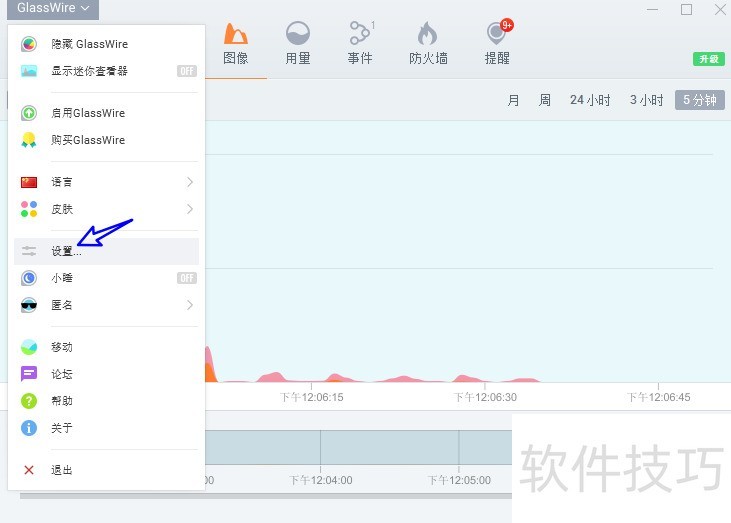Viewport: 731px width, 523px height.
Task: Click the blue 关于 info icon
Action: click(x=29, y=428)
